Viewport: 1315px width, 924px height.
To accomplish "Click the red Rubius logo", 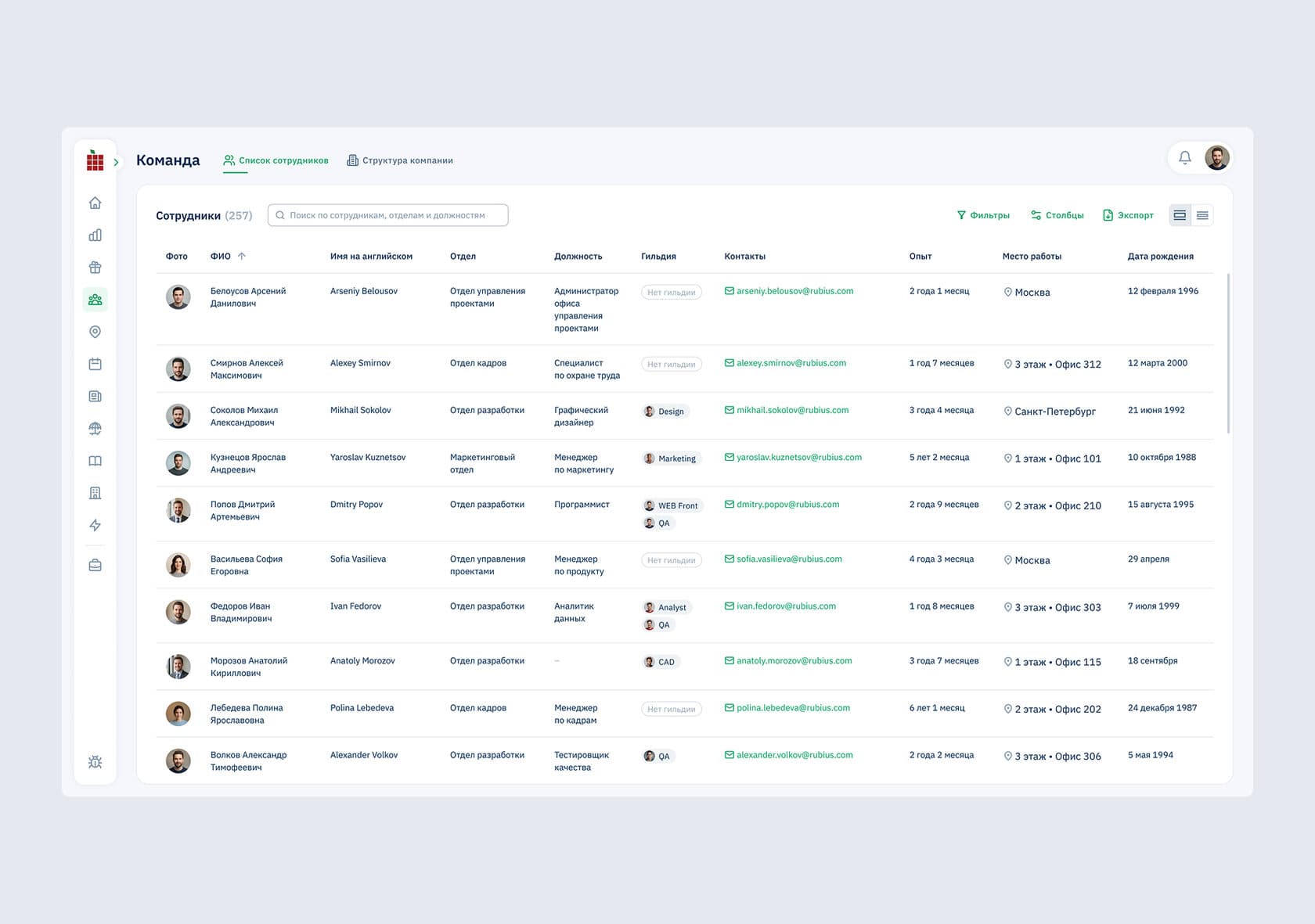I will click(x=95, y=160).
